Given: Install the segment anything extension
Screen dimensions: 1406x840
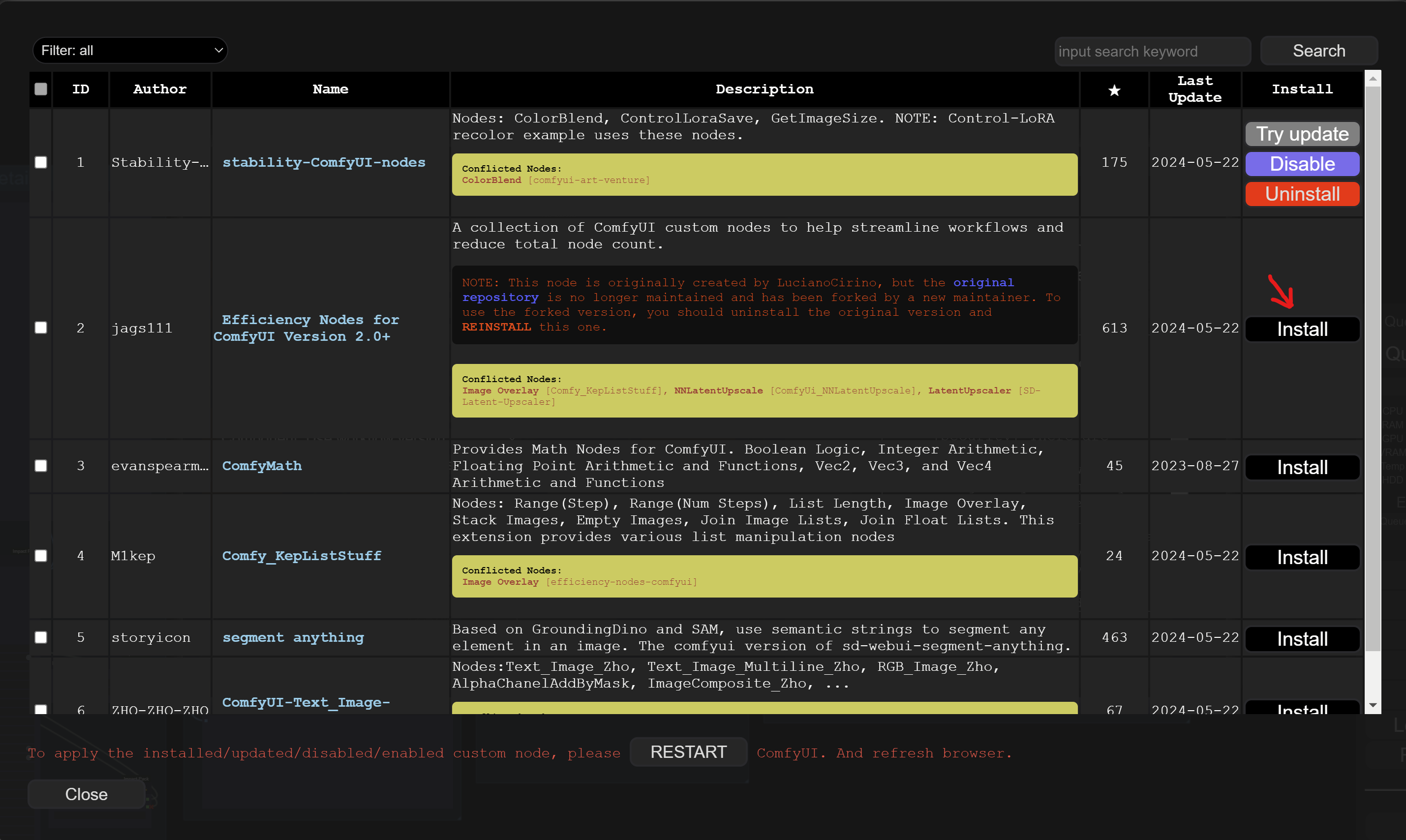Looking at the screenshot, I should coord(1302,639).
